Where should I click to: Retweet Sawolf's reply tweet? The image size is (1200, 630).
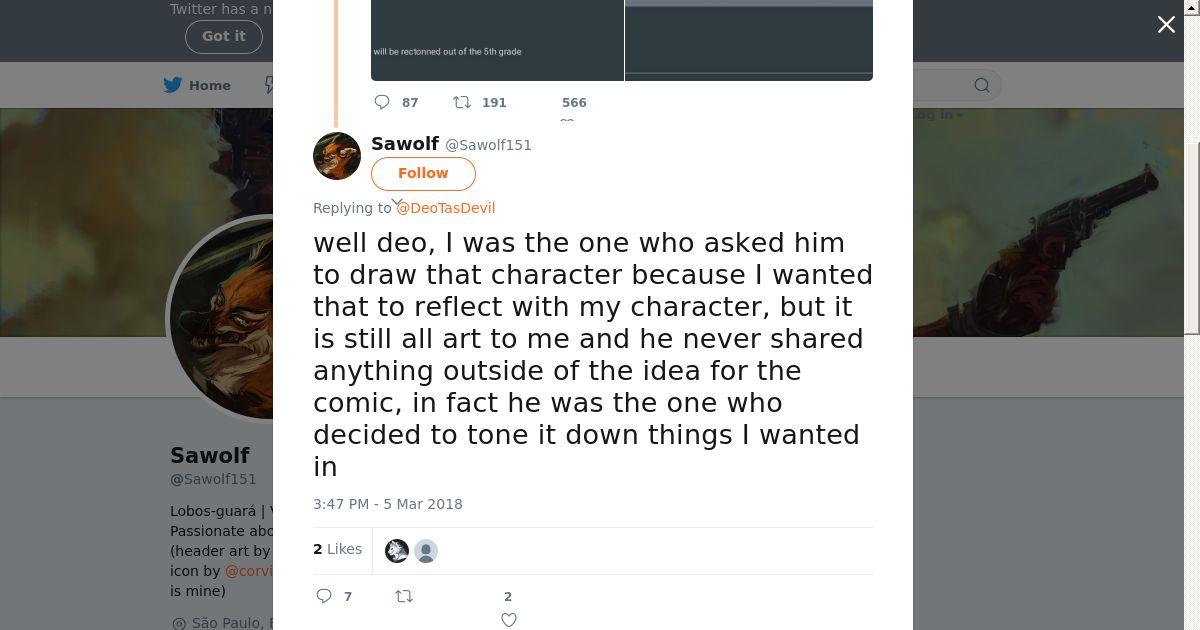pyautogui.click(x=404, y=596)
